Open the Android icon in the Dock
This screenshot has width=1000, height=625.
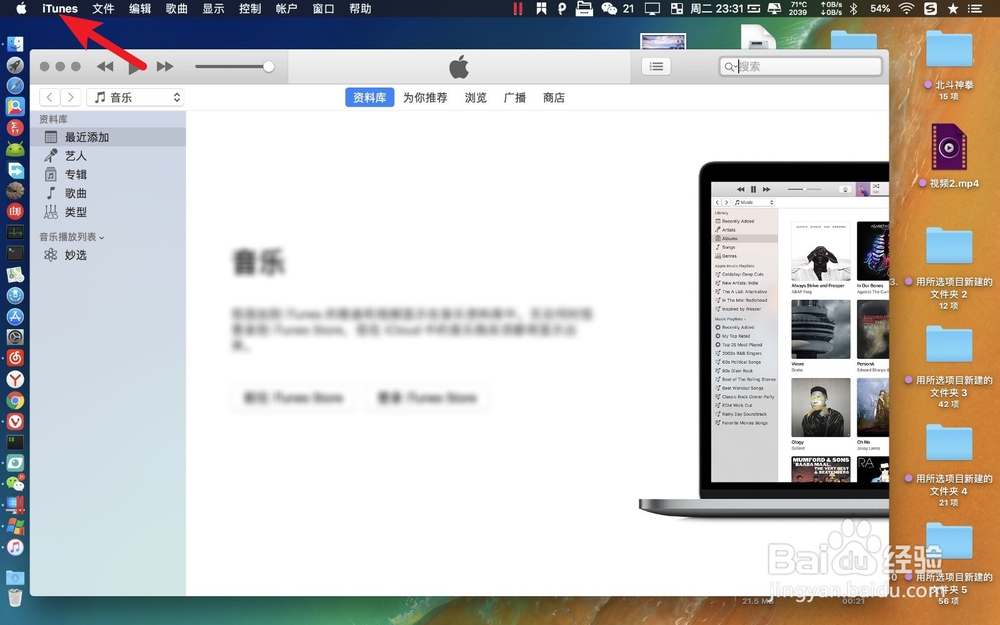(x=15, y=149)
